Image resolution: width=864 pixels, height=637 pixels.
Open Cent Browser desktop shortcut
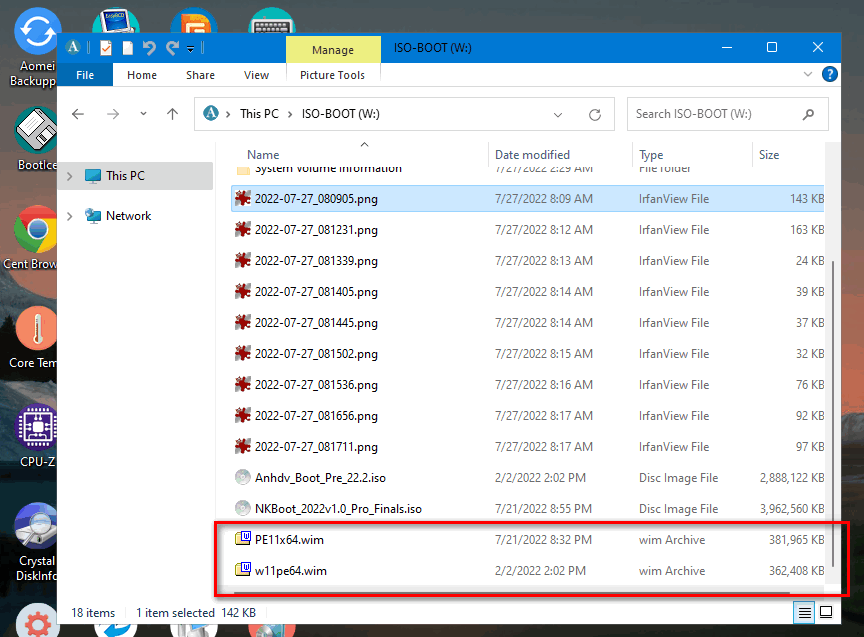pyautogui.click(x=32, y=239)
